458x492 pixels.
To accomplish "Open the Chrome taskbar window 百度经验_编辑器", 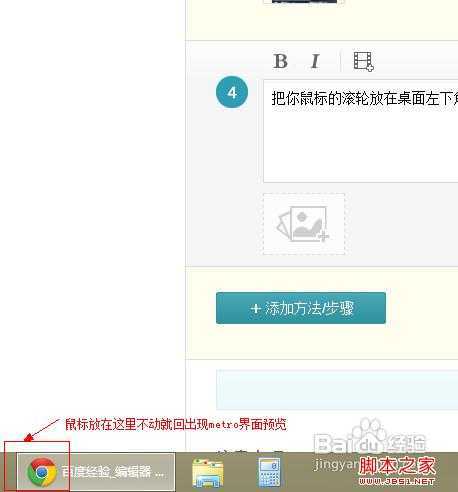I will [96, 471].
